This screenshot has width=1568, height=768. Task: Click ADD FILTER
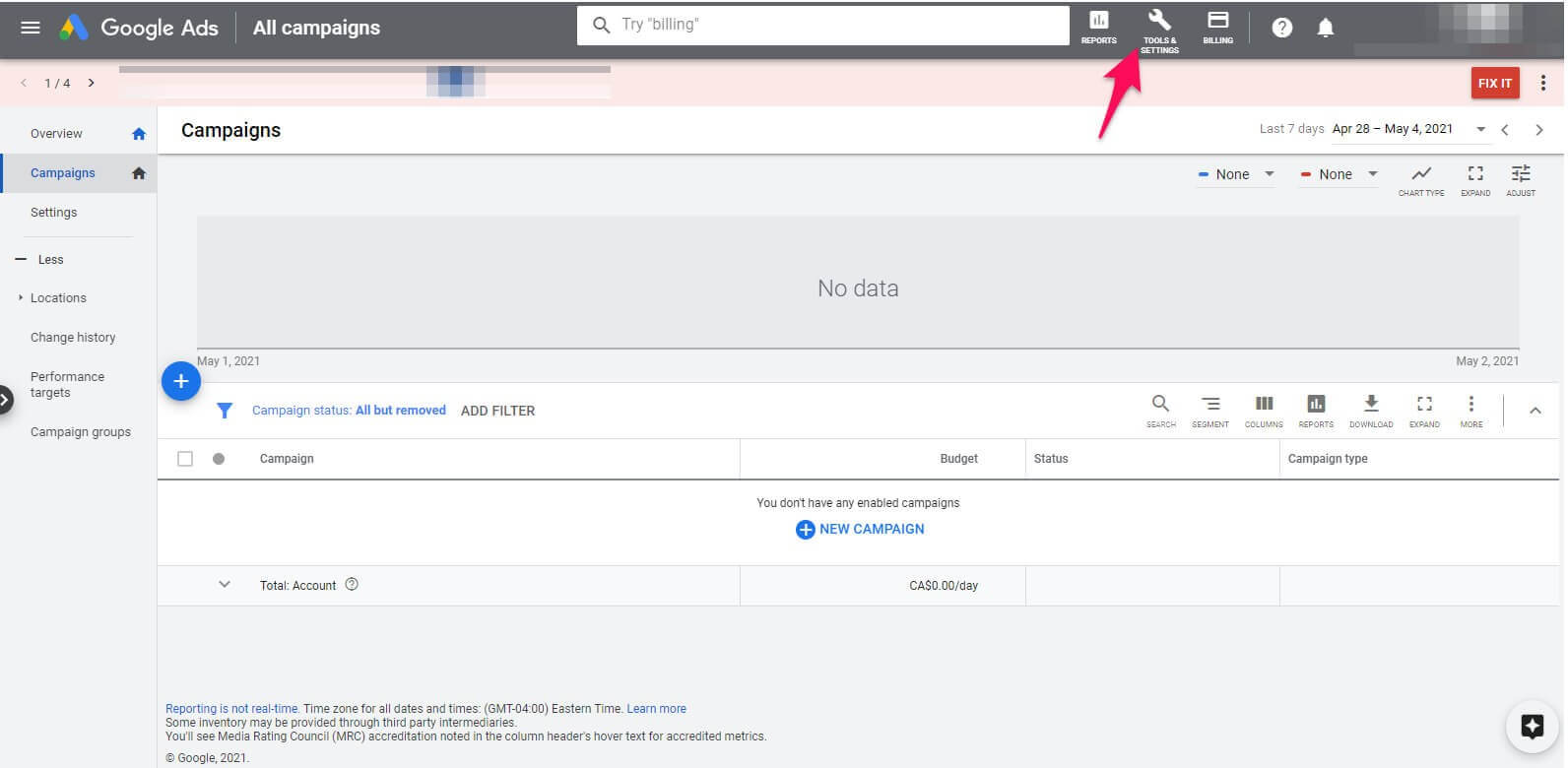pos(497,411)
